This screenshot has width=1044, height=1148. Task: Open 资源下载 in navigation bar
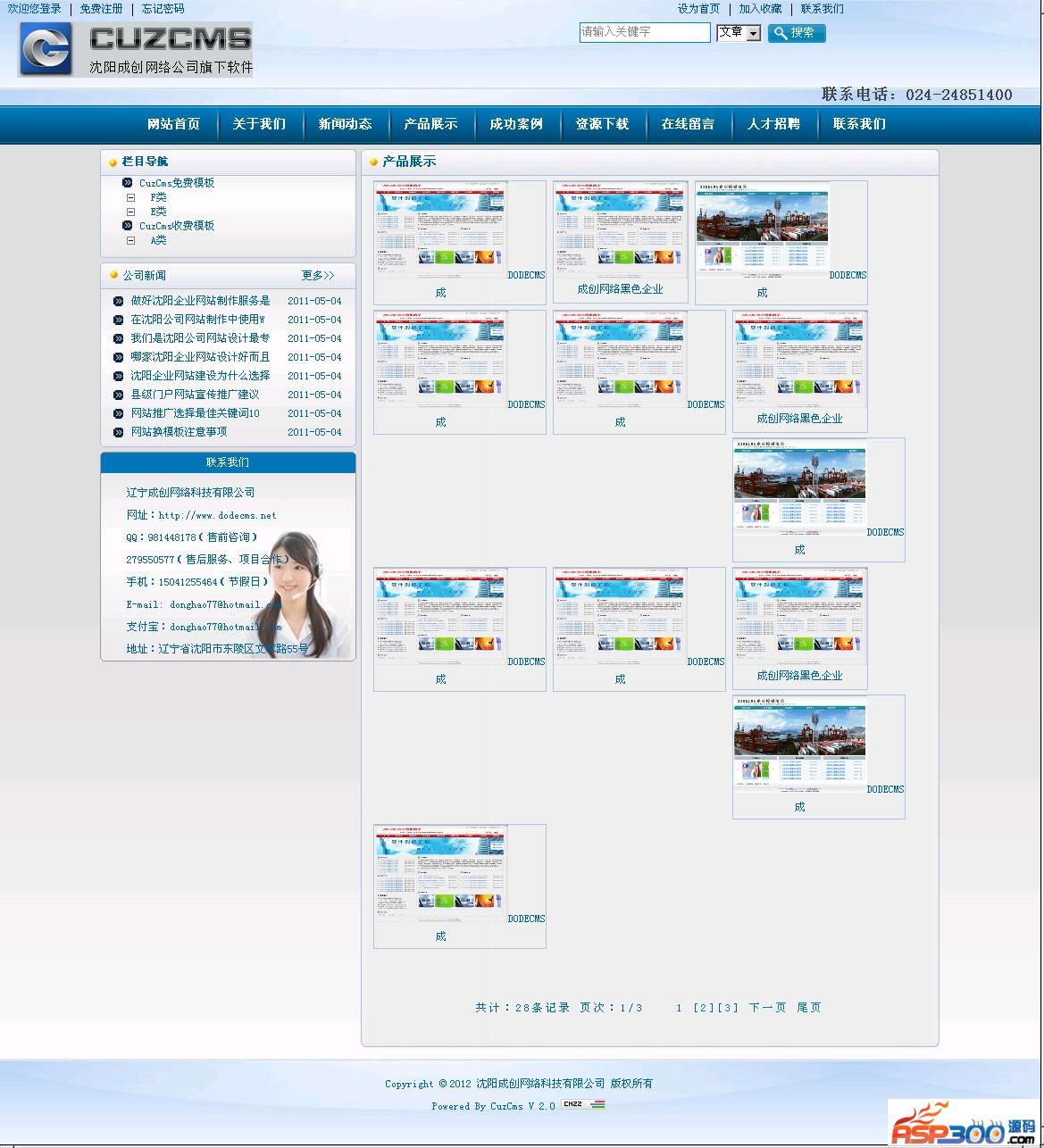[603, 124]
